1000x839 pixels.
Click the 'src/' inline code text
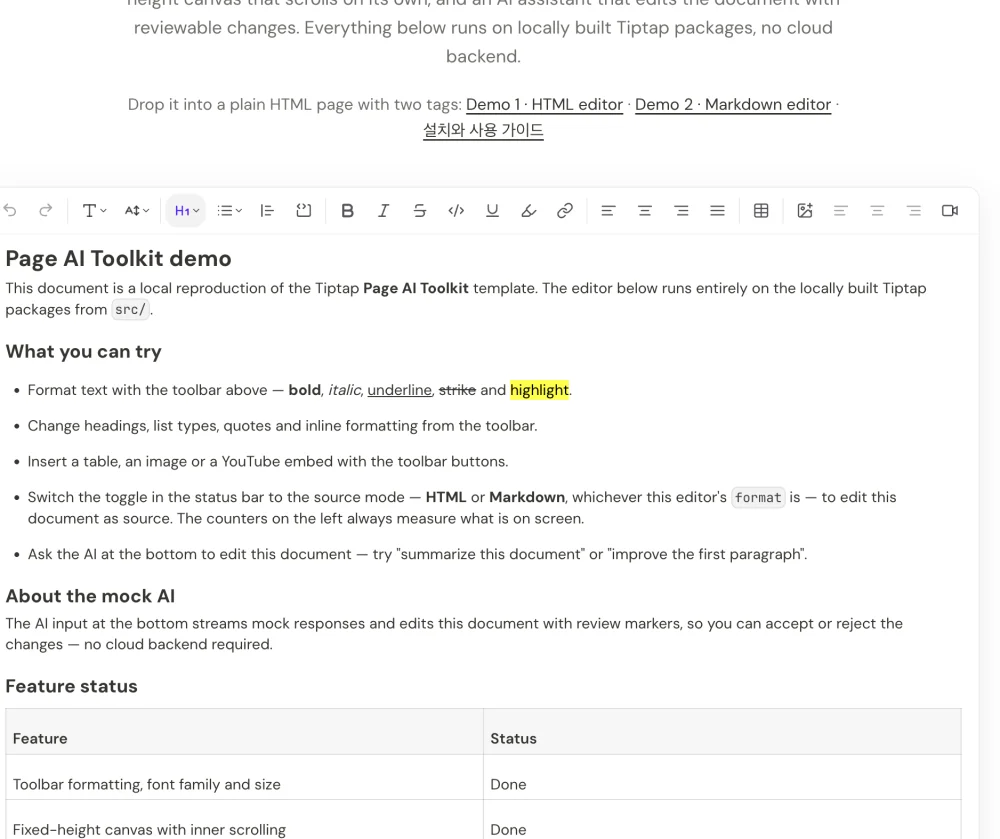130,310
